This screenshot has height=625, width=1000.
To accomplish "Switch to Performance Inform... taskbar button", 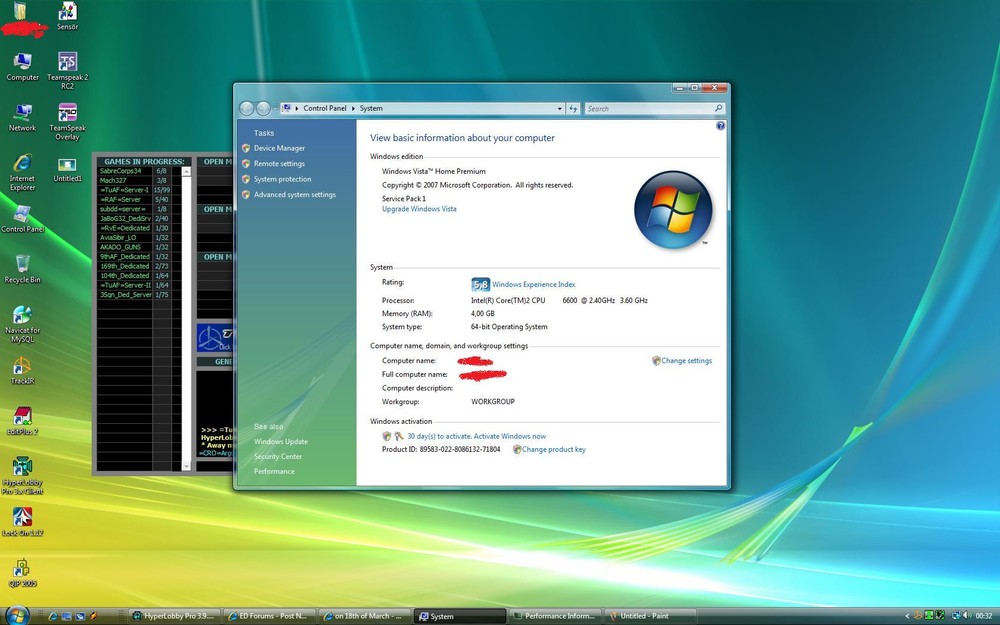I will (554, 616).
